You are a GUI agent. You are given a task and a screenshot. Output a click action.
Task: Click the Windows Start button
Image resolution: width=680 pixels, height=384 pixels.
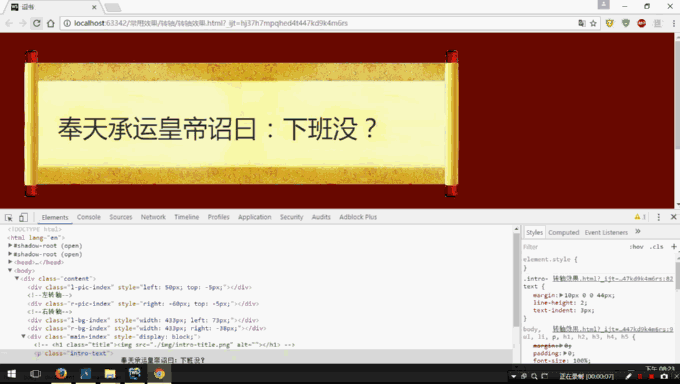point(12,374)
